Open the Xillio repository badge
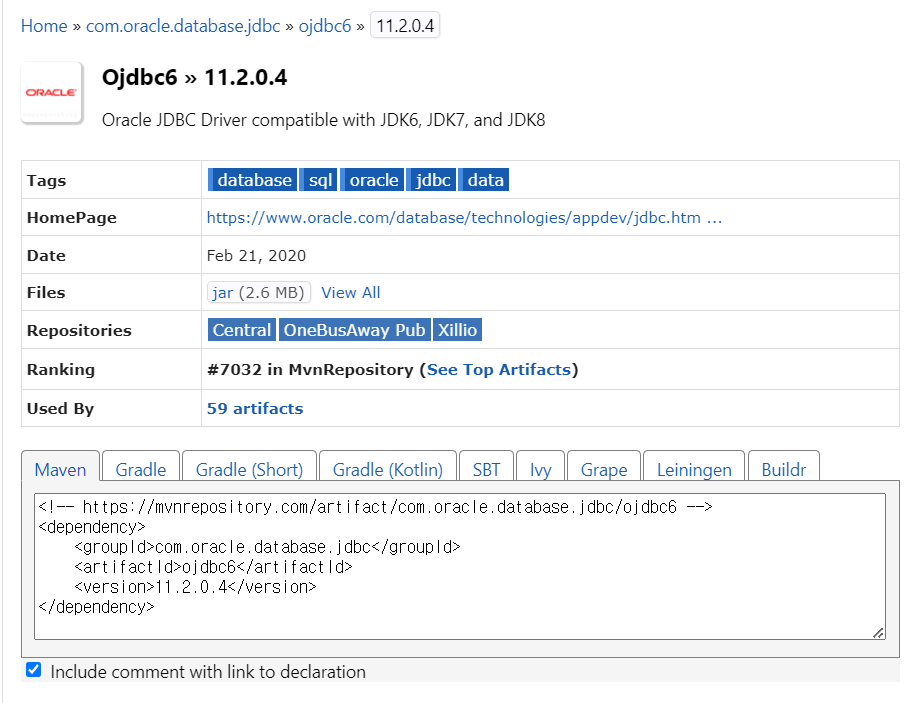Viewport: 913px width, 703px height. pyautogui.click(x=457, y=330)
